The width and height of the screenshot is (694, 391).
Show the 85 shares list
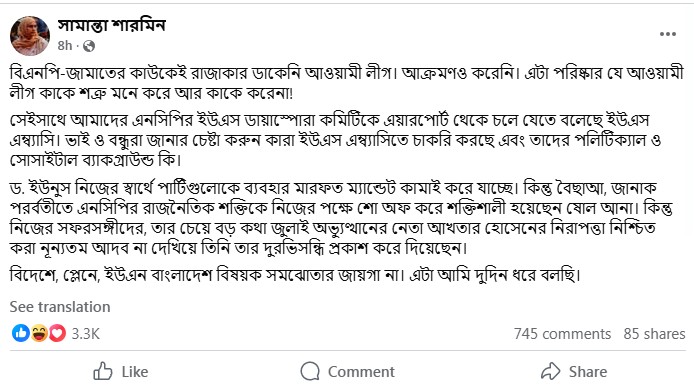[x=654, y=333]
